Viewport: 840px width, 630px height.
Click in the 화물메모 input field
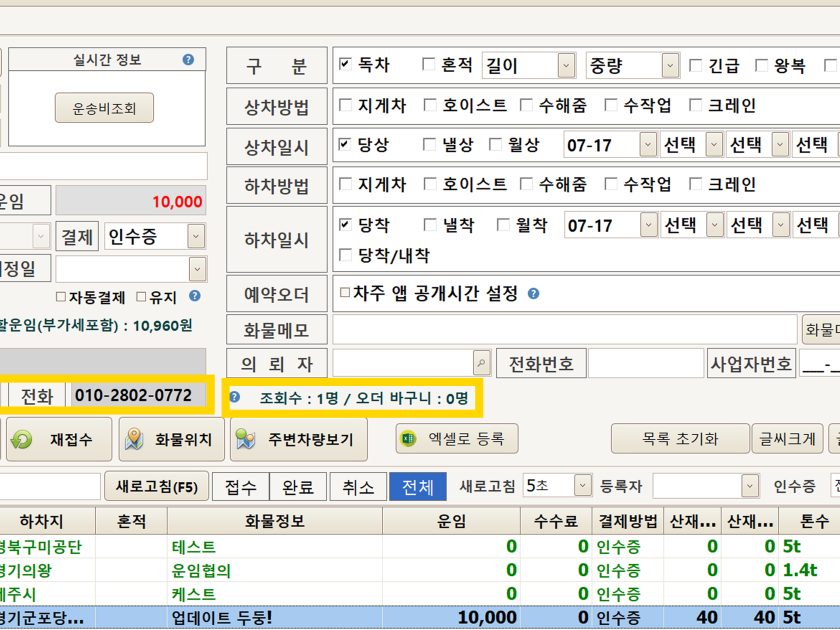click(x=565, y=329)
